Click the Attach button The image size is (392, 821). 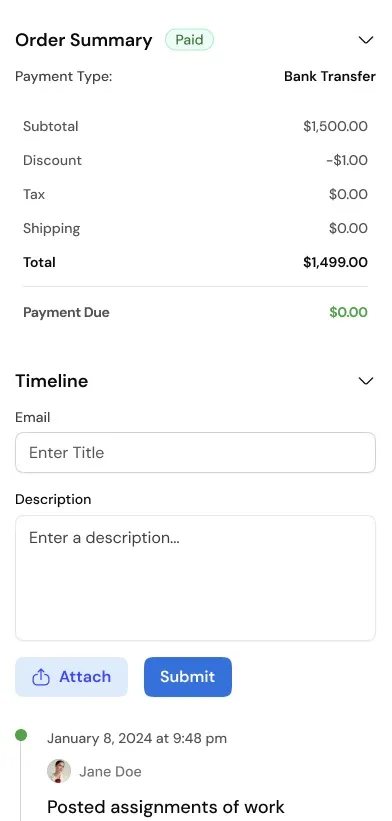click(71, 677)
